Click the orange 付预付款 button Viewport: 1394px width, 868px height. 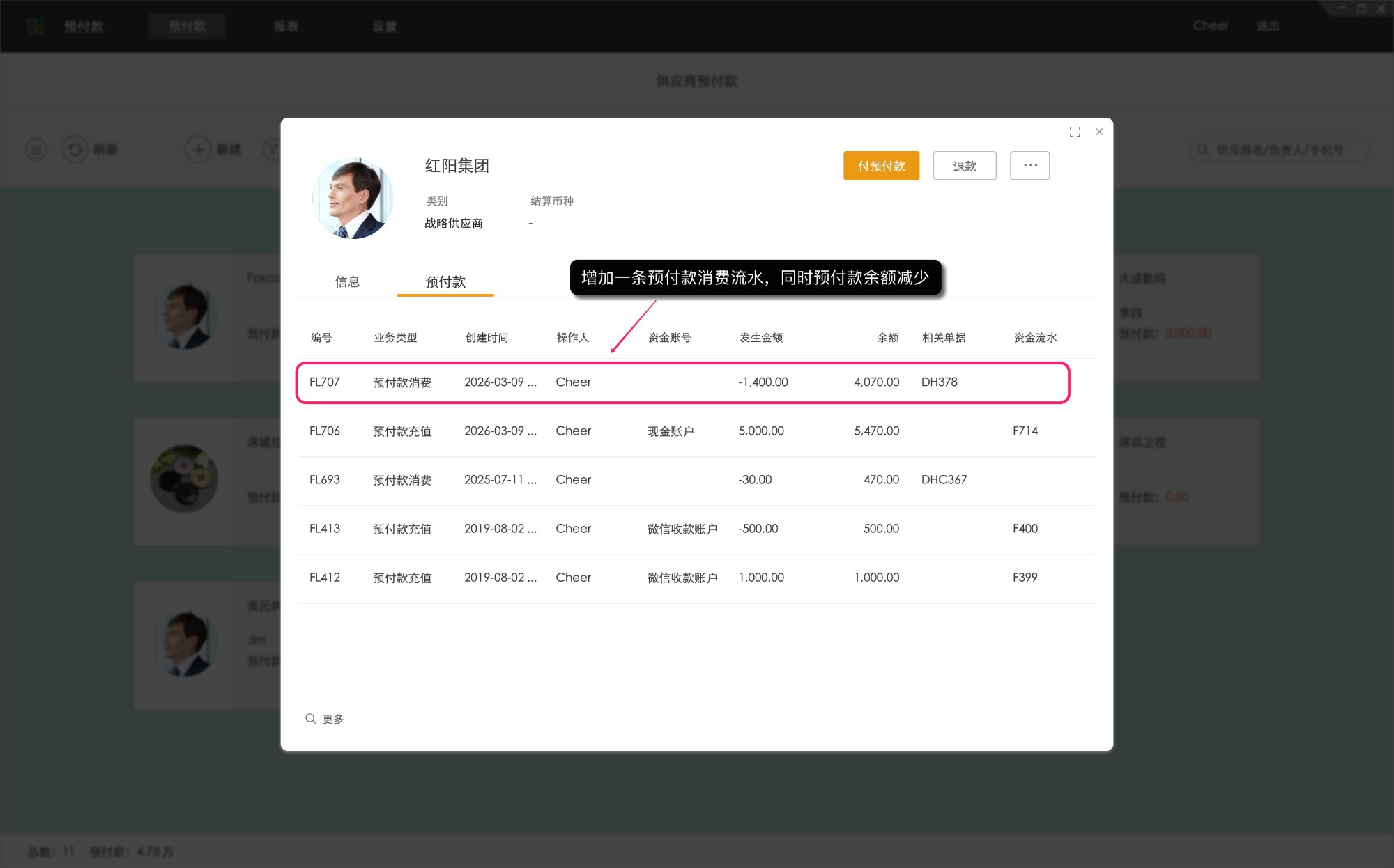[881, 166]
